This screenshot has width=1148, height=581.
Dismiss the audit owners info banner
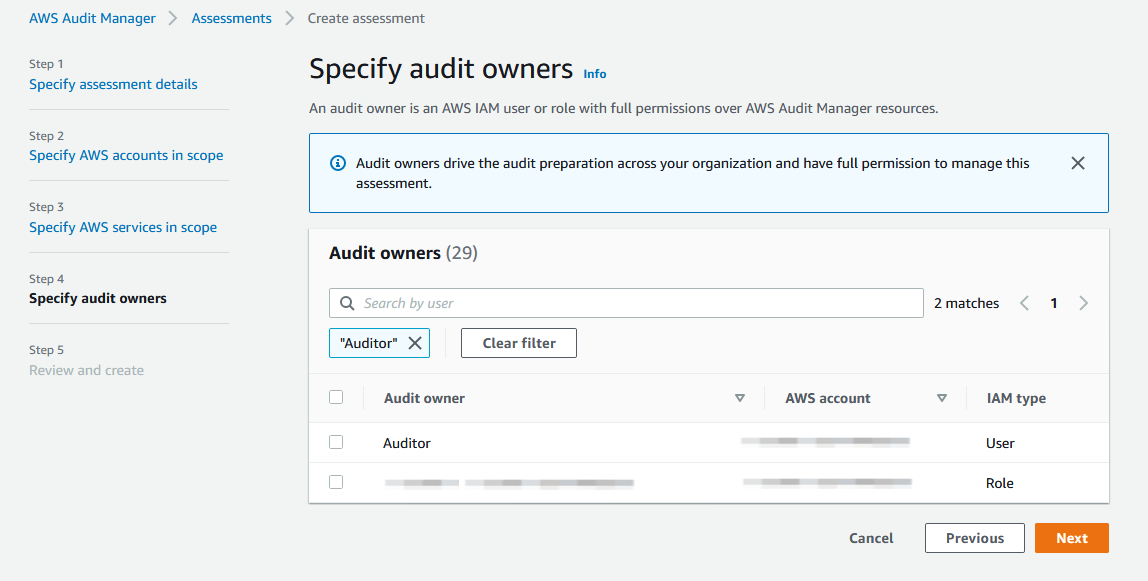tap(1077, 163)
